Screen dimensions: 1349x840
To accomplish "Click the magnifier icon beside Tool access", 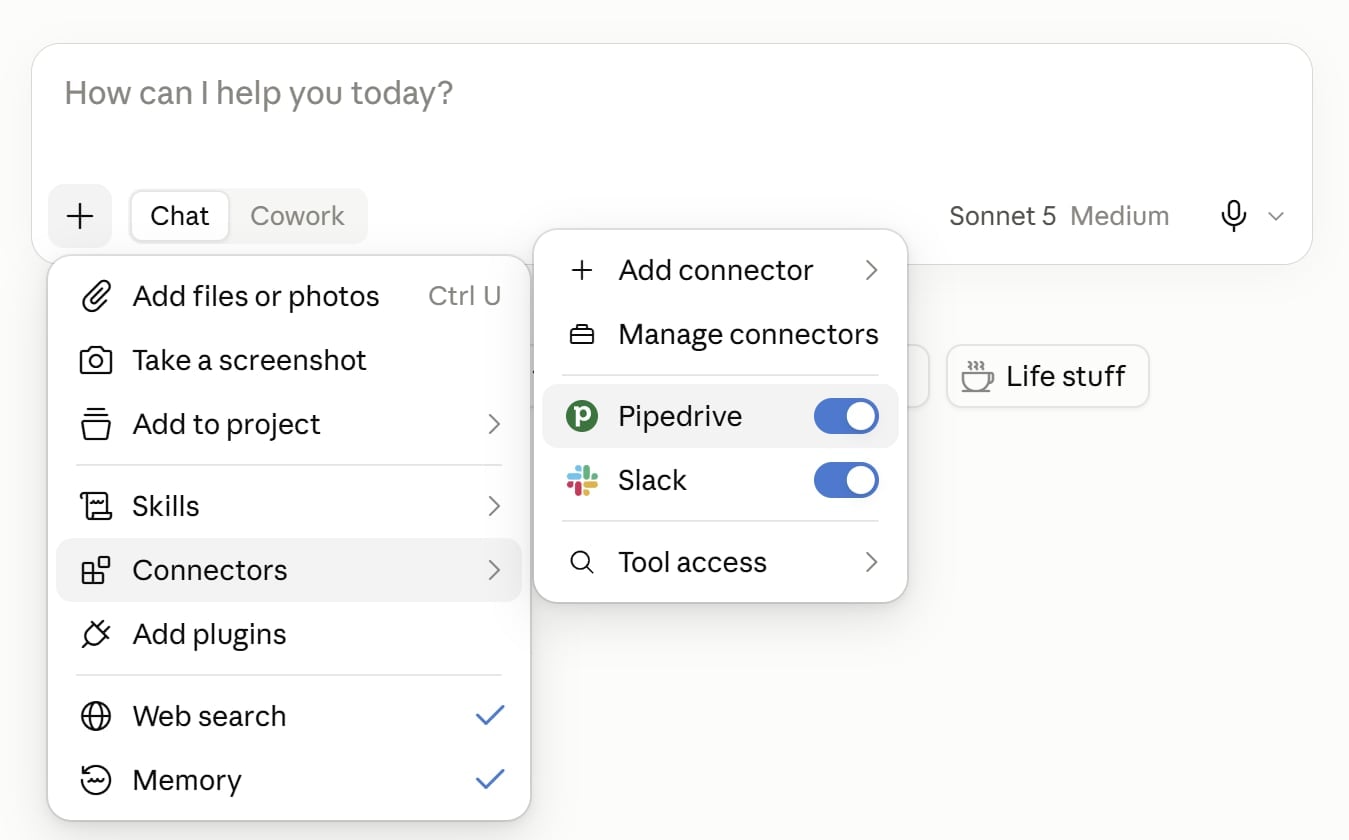I will coord(581,562).
